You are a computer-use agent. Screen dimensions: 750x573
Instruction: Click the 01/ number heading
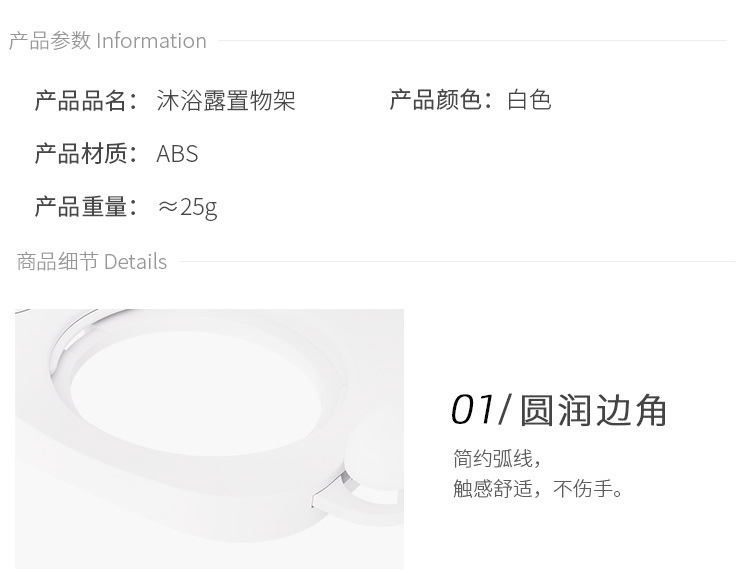[x=481, y=410]
